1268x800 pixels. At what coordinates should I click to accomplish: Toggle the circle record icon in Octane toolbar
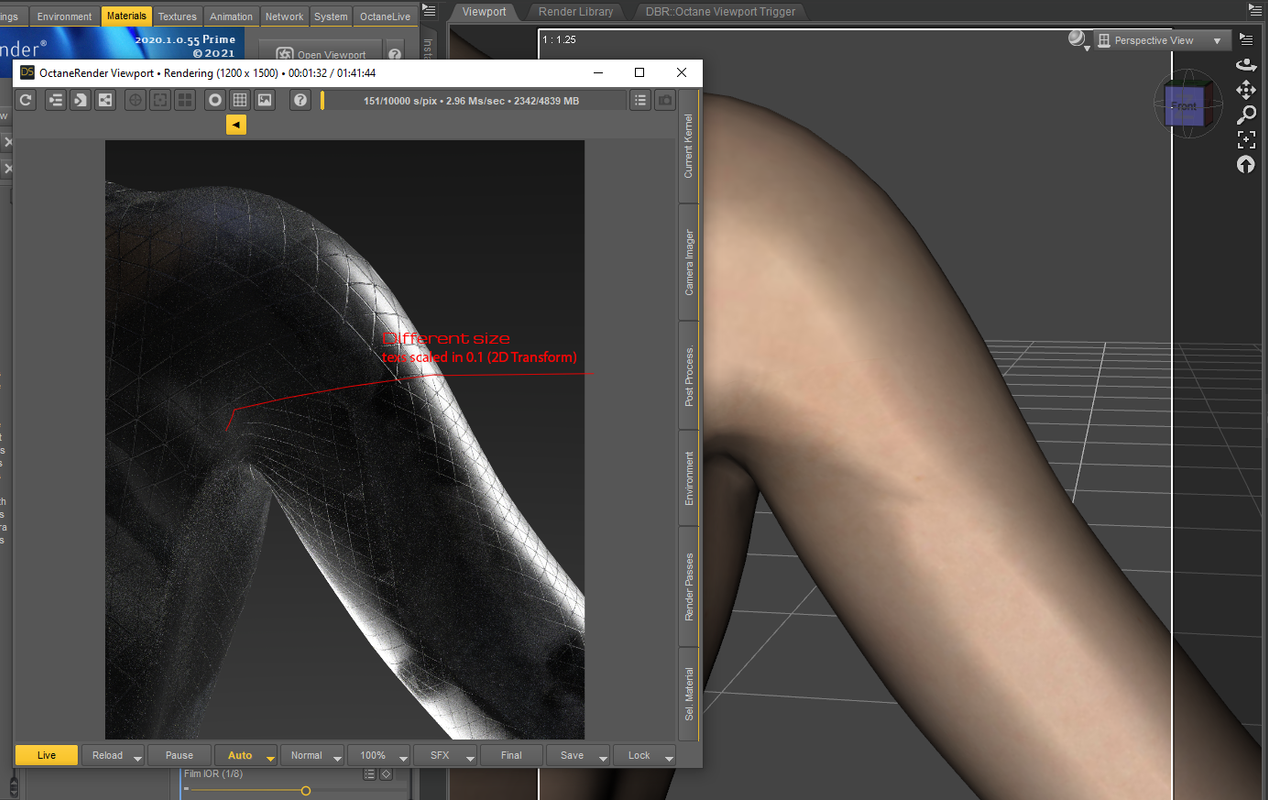coord(215,100)
